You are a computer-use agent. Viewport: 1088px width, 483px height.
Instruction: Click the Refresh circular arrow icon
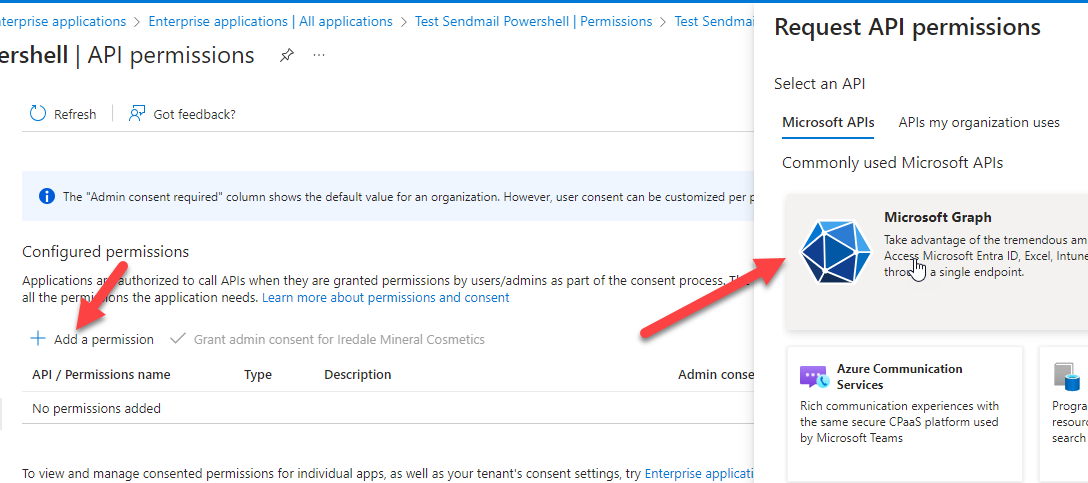pyautogui.click(x=37, y=114)
